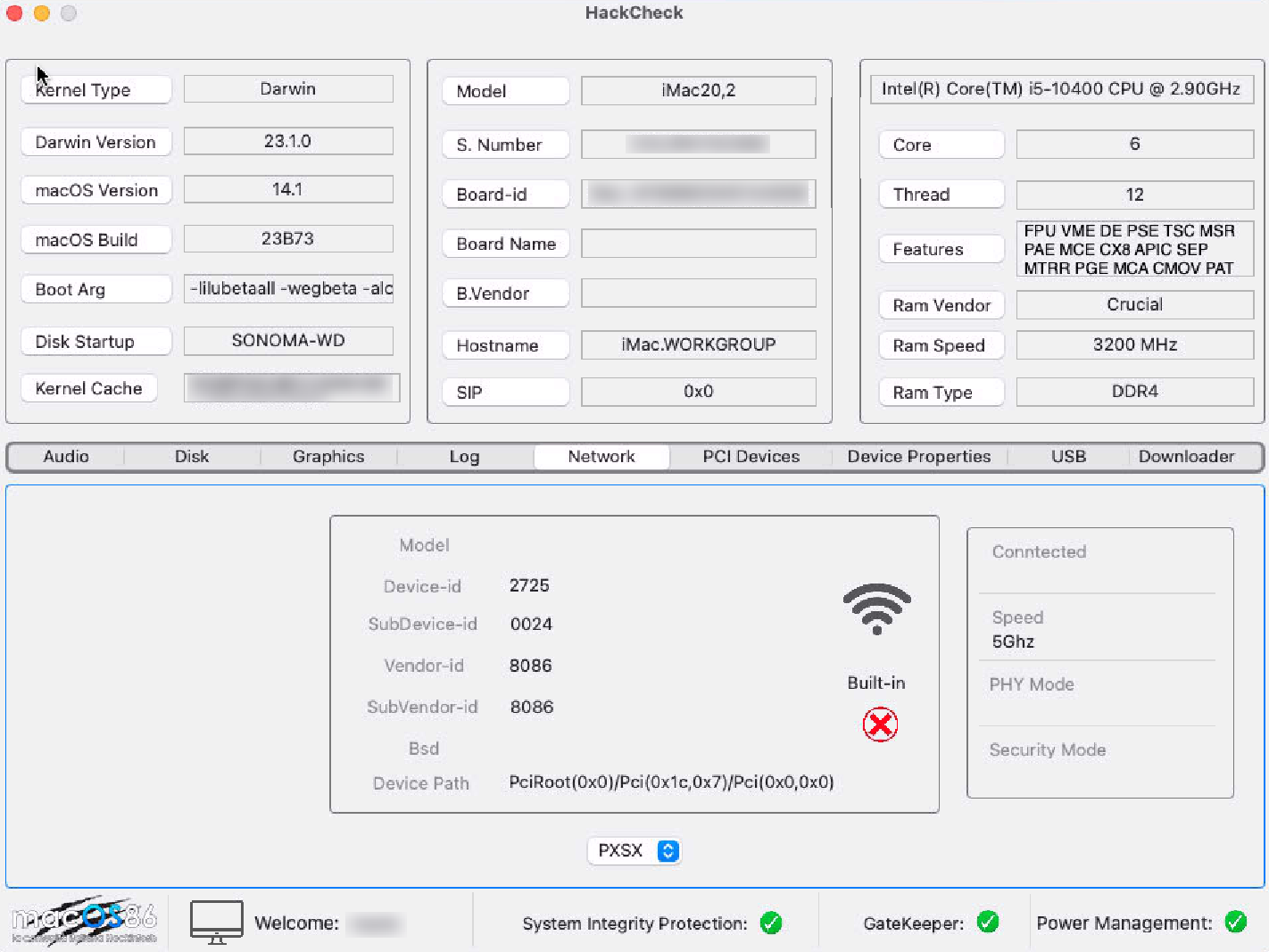Click the red X built-in status icon
Viewport: 1269px width, 952px height.
click(880, 724)
